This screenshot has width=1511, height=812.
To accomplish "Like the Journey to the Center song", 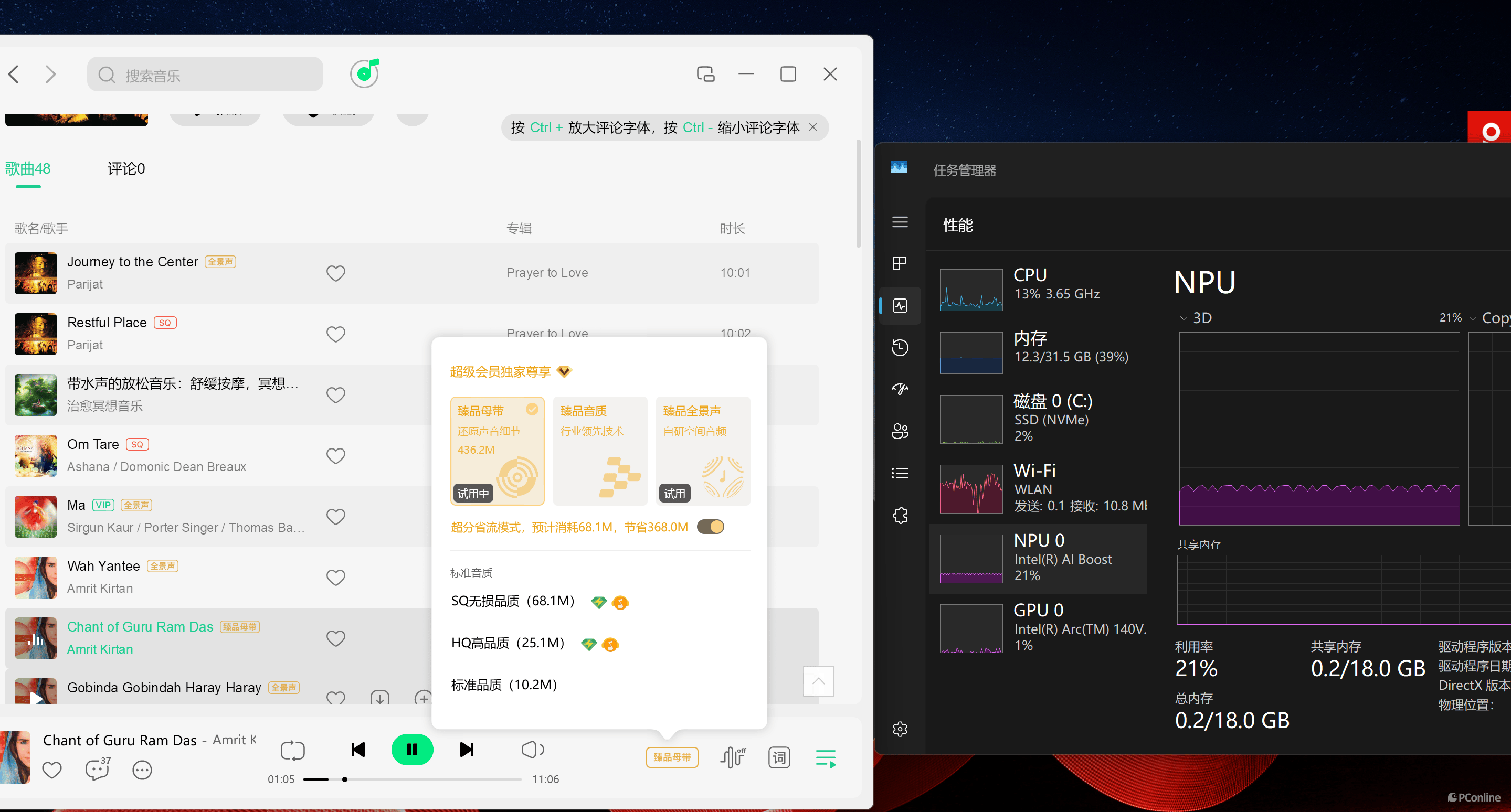I will [335, 273].
